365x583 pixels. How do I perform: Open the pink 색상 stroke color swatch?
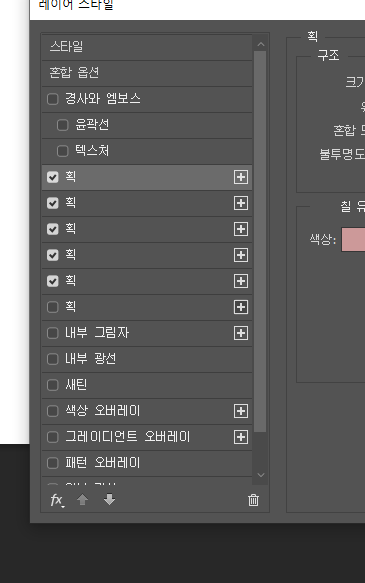[353, 240]
